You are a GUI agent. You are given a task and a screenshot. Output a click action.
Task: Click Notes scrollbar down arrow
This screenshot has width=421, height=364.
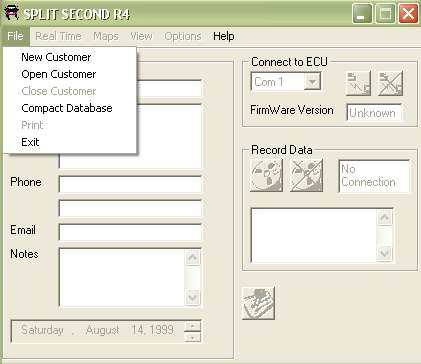(x=193, y=297)
